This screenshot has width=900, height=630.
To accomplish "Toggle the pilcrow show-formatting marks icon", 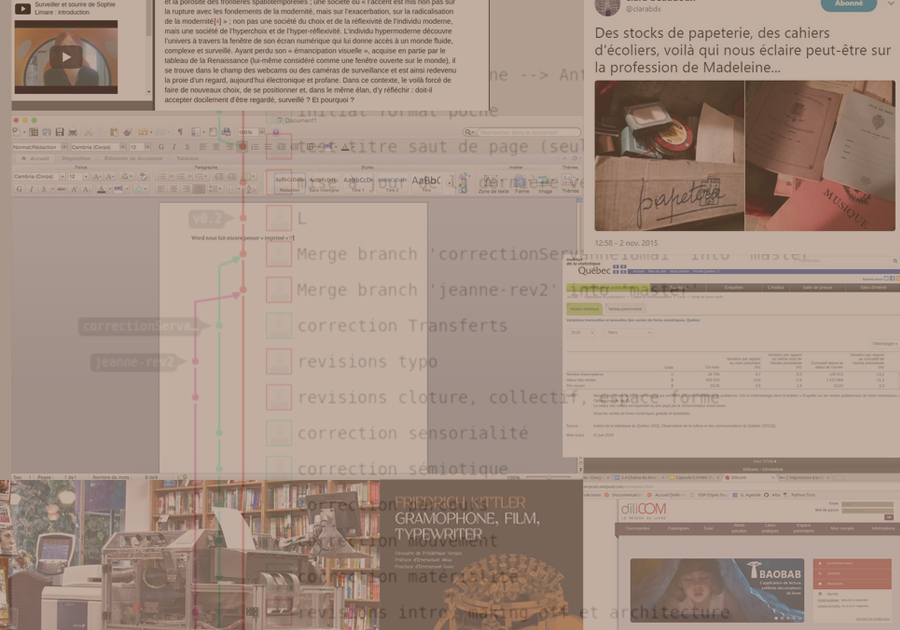I will click(x=180, y=132).
